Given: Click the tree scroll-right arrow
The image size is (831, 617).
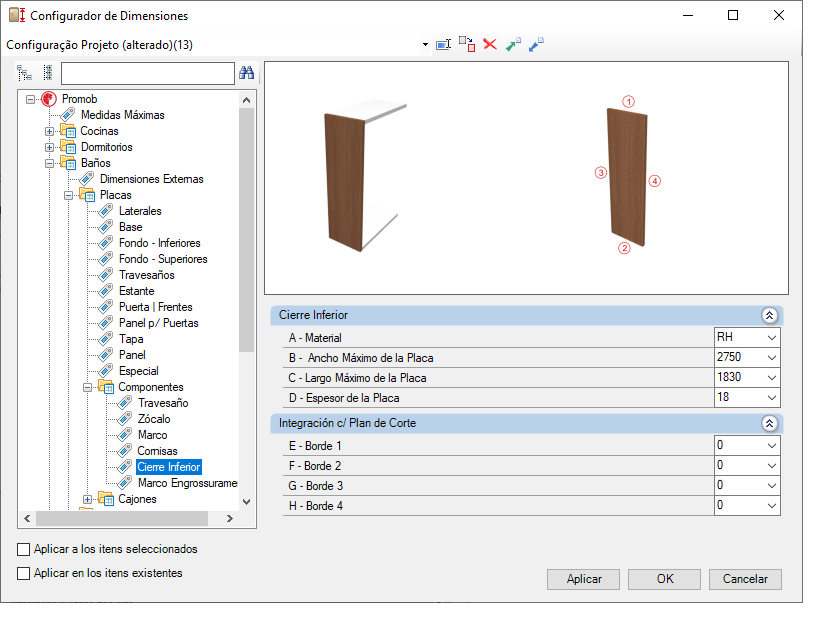Looking at the screenshot, I should (229, 518).
